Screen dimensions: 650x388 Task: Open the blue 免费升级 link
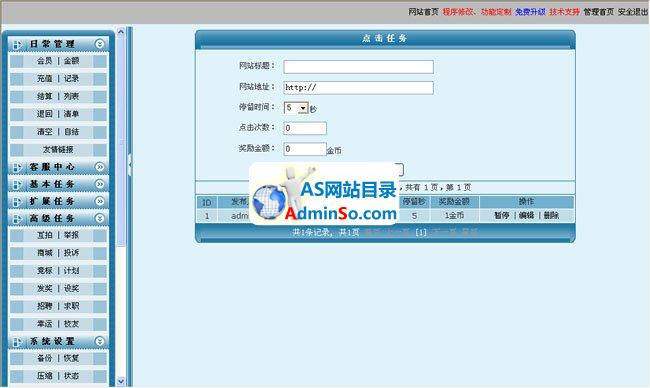click(x=530, y=12)
